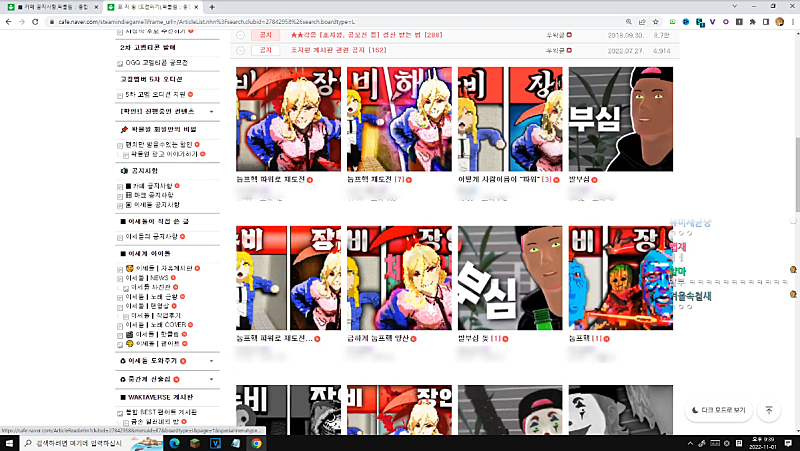The image size is (800, 451).
Task: Expand the 이세돌 도와주기 sidebar section
Action: point(212,360)
